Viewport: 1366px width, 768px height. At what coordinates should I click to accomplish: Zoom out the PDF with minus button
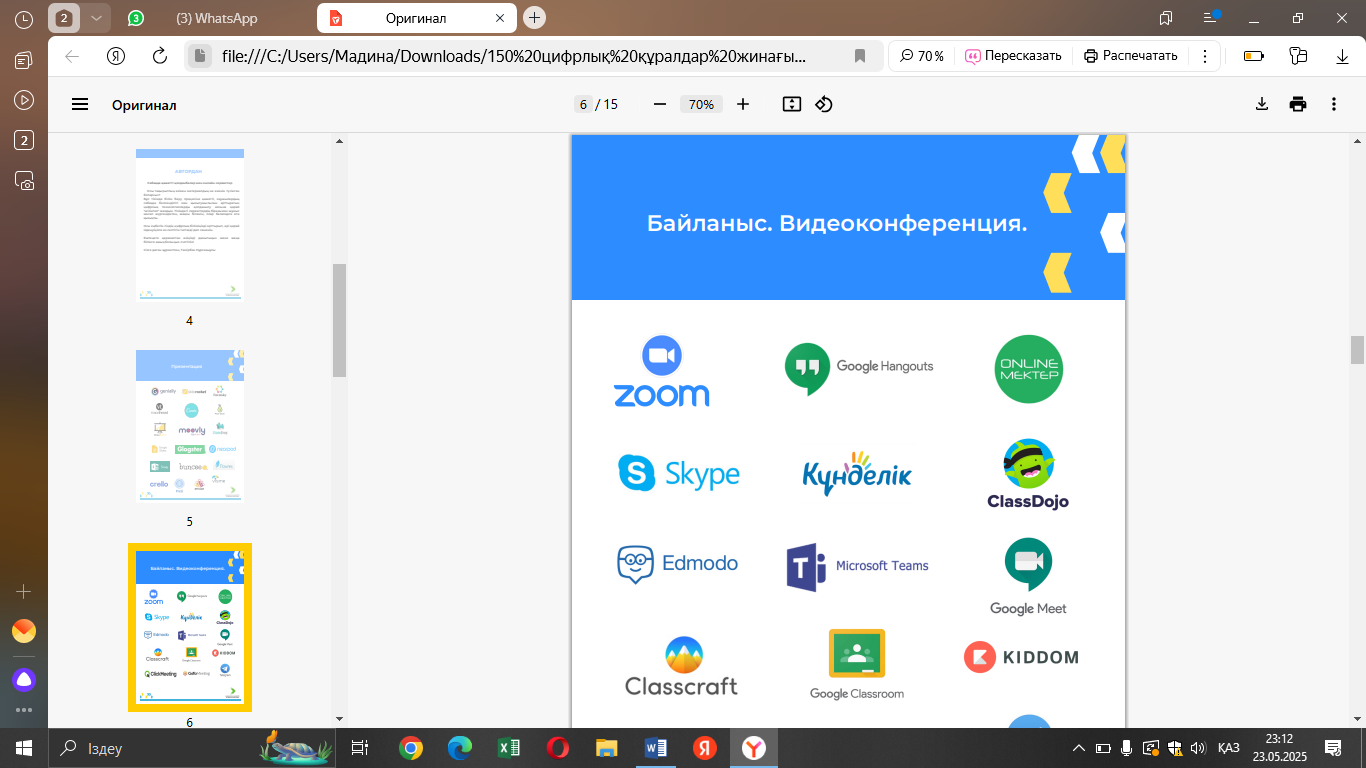click(x=659, y=104)
